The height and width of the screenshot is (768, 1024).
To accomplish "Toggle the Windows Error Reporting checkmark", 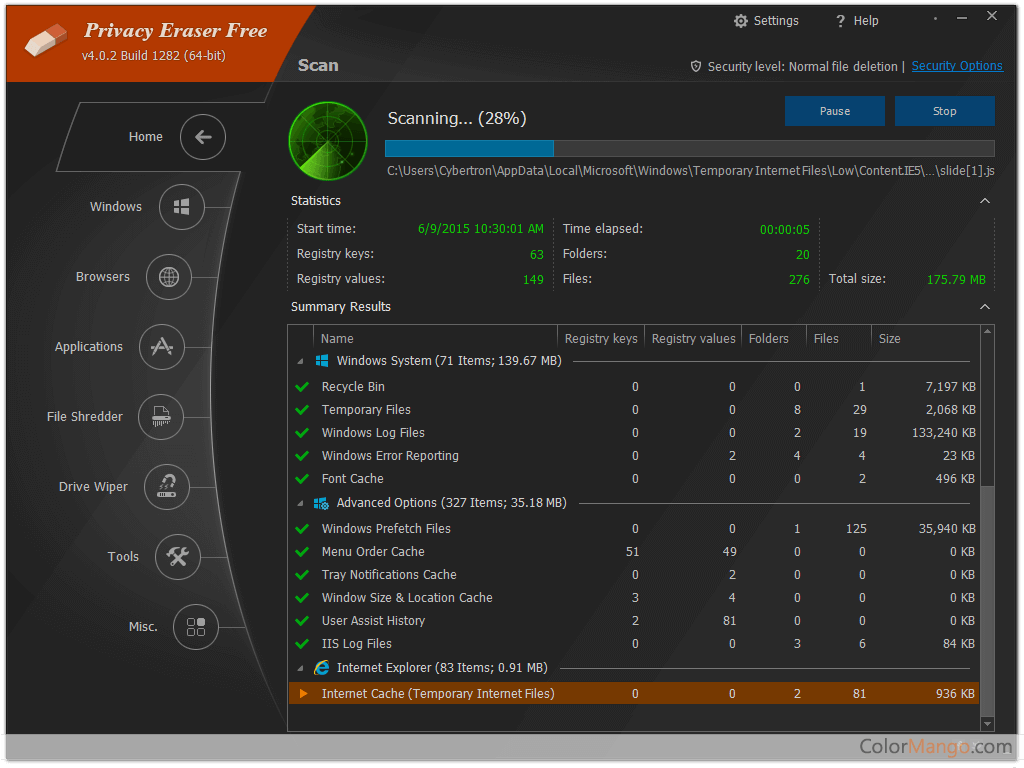I will (302, 456).
